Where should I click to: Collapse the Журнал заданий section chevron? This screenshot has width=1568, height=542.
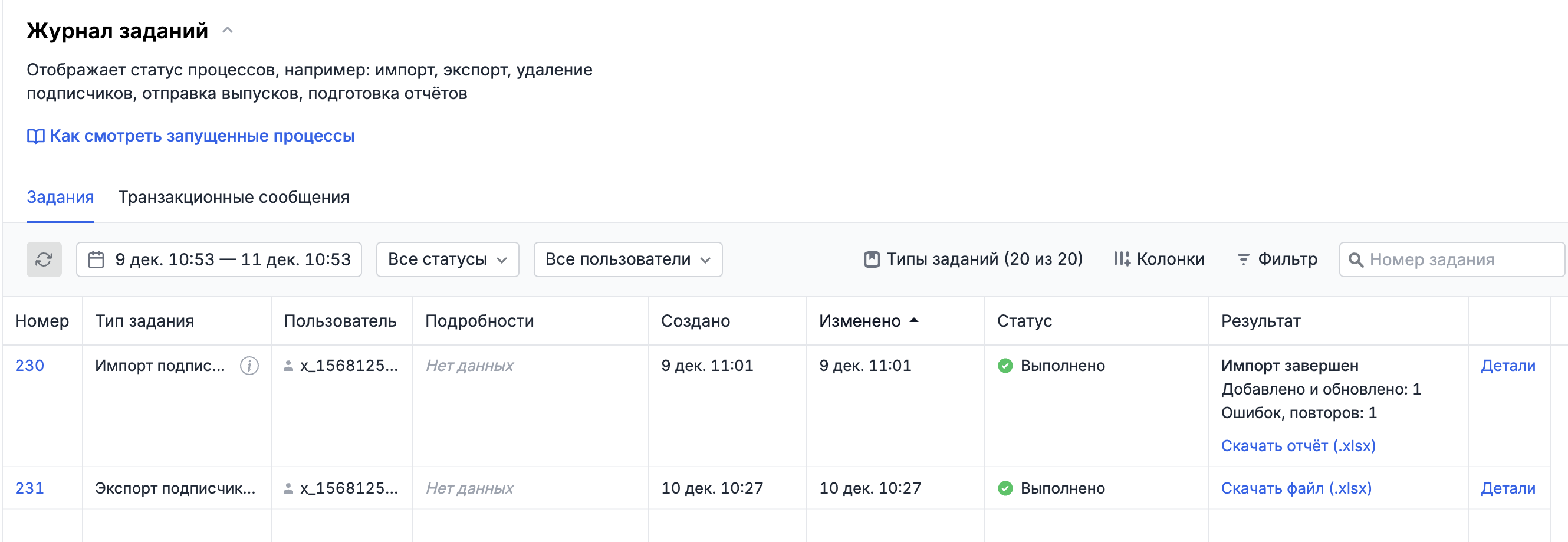pos(228,31)
